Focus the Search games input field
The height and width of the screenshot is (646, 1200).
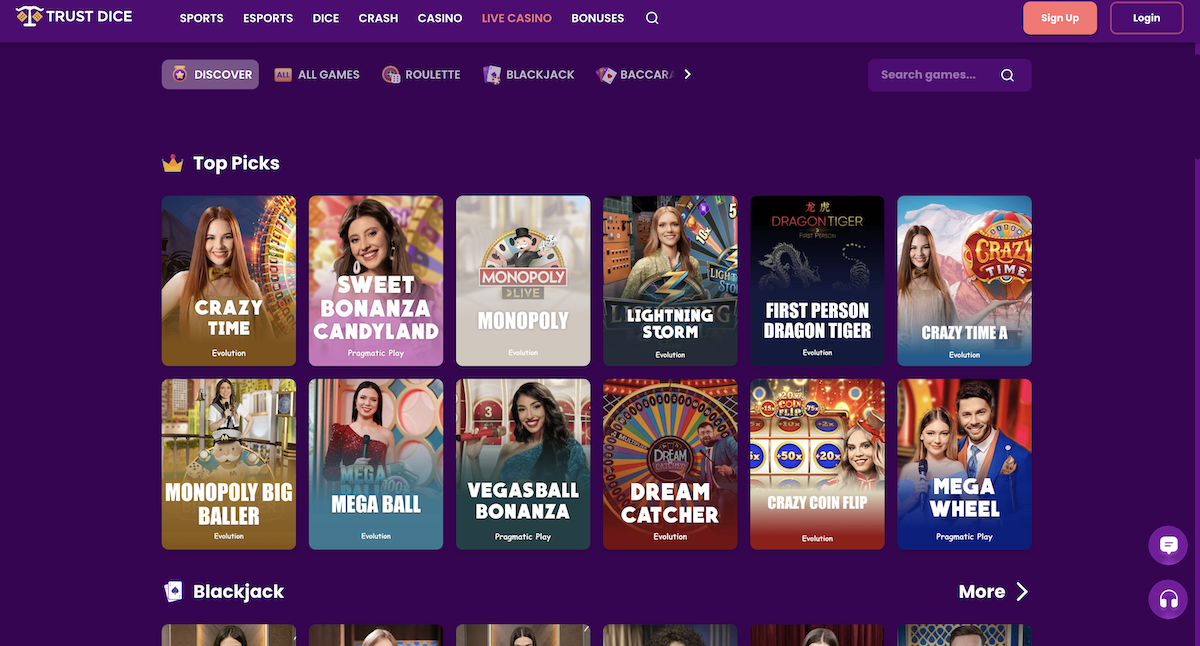949,75
